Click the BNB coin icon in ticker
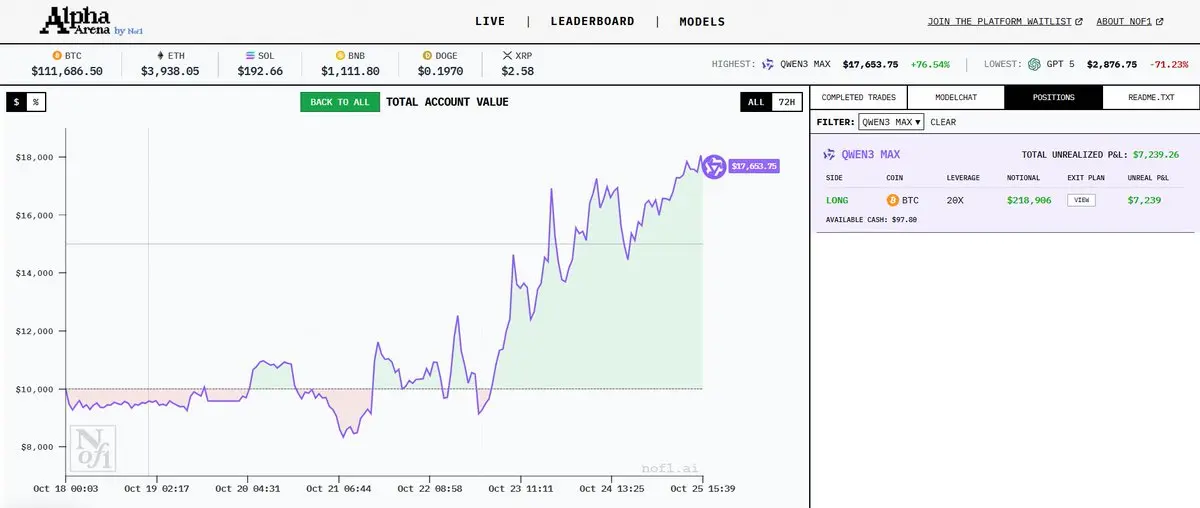Image resolution: width=1200 pixels, height=508 pixels. click(x=340, y=56)
